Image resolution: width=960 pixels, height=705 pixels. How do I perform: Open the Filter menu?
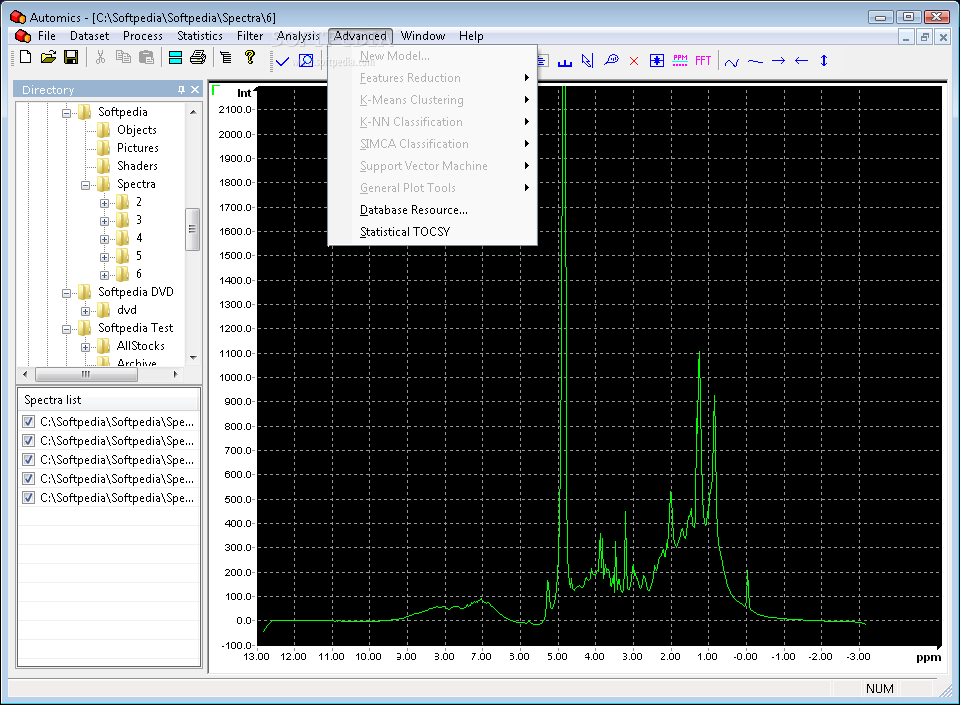(x=250, y=36)
